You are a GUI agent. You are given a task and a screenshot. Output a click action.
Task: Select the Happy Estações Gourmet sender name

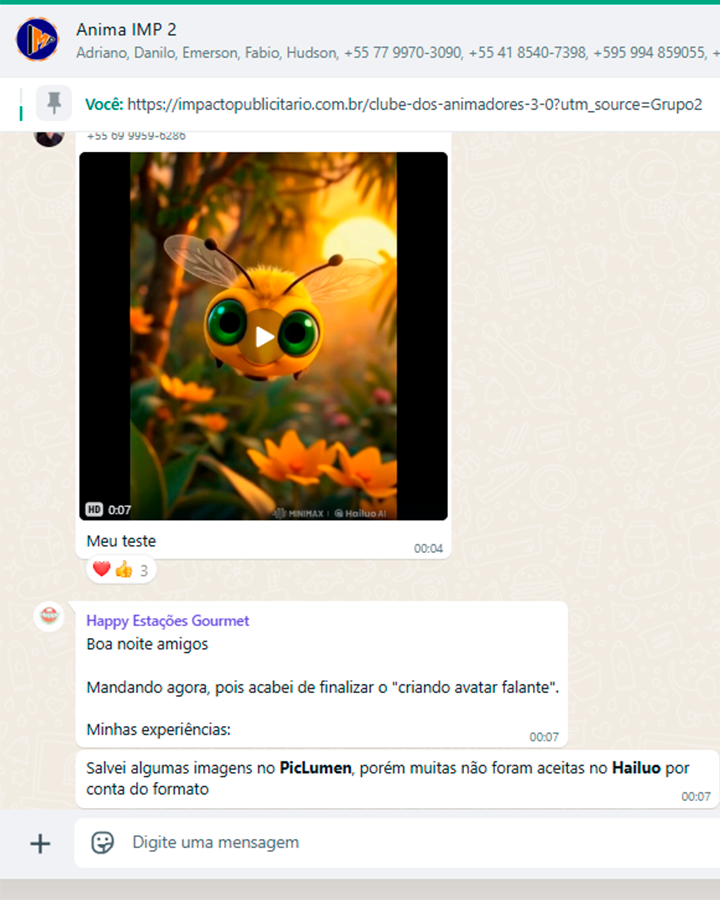click(x=168, y=621)
